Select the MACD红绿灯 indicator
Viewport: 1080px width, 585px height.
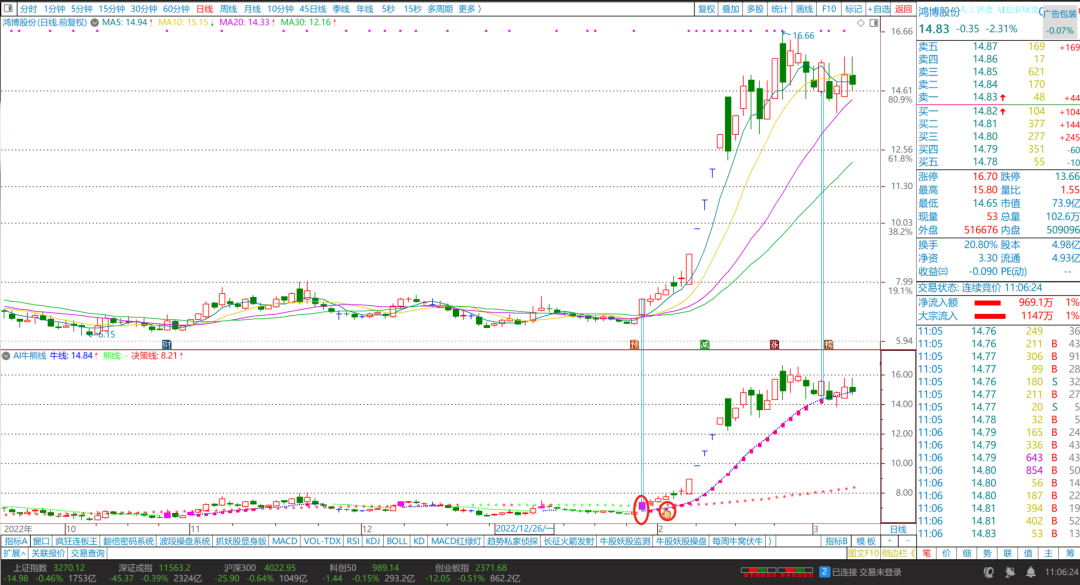pos(456,542)
